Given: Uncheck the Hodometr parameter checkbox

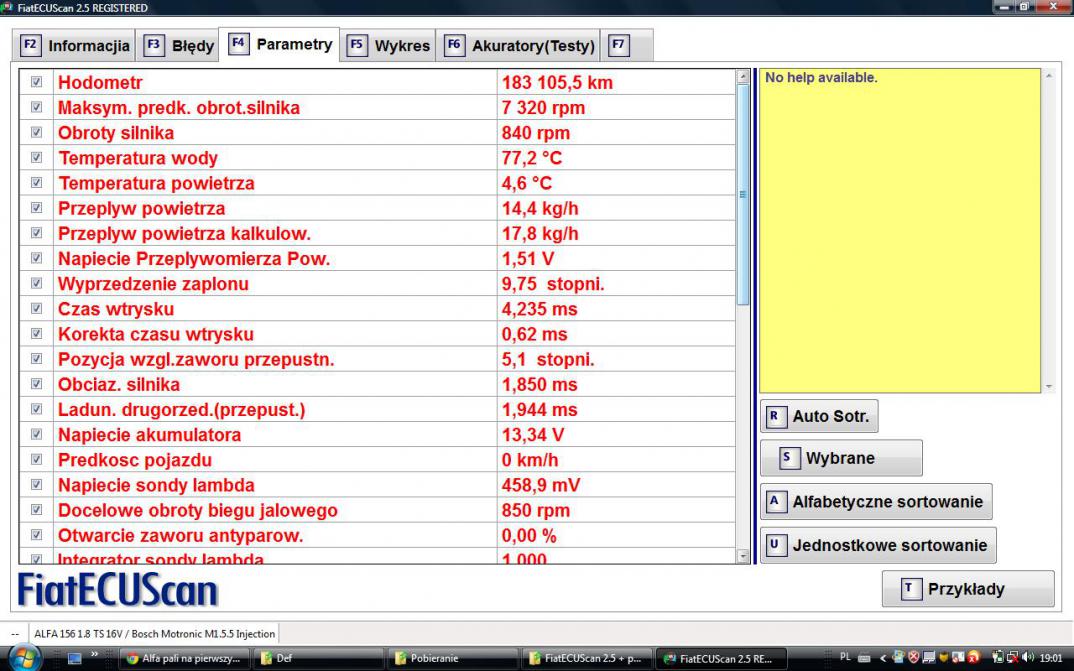Looking at the screenshot, I should tap(37, 82).
